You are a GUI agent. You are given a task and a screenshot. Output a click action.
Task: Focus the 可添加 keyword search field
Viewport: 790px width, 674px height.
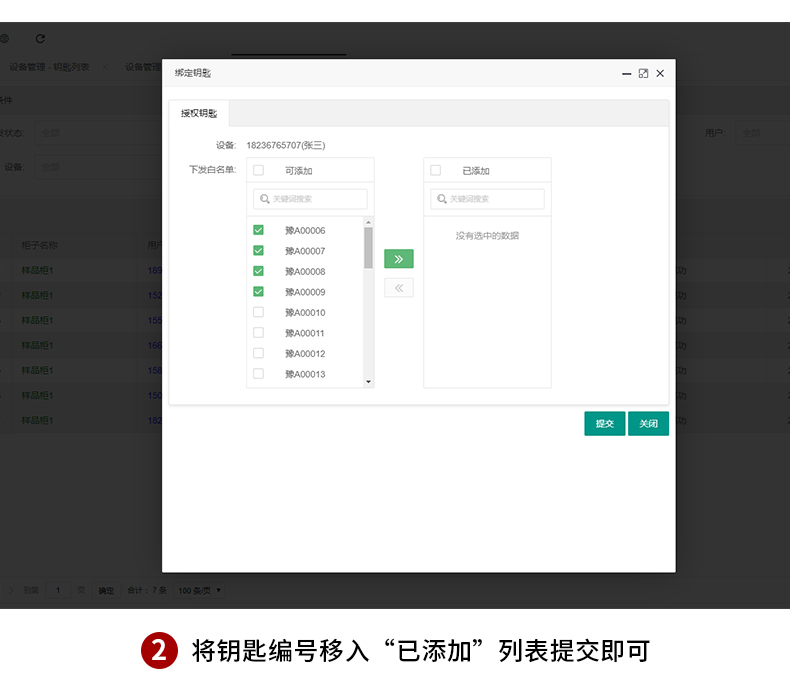(x=310, y=199)
